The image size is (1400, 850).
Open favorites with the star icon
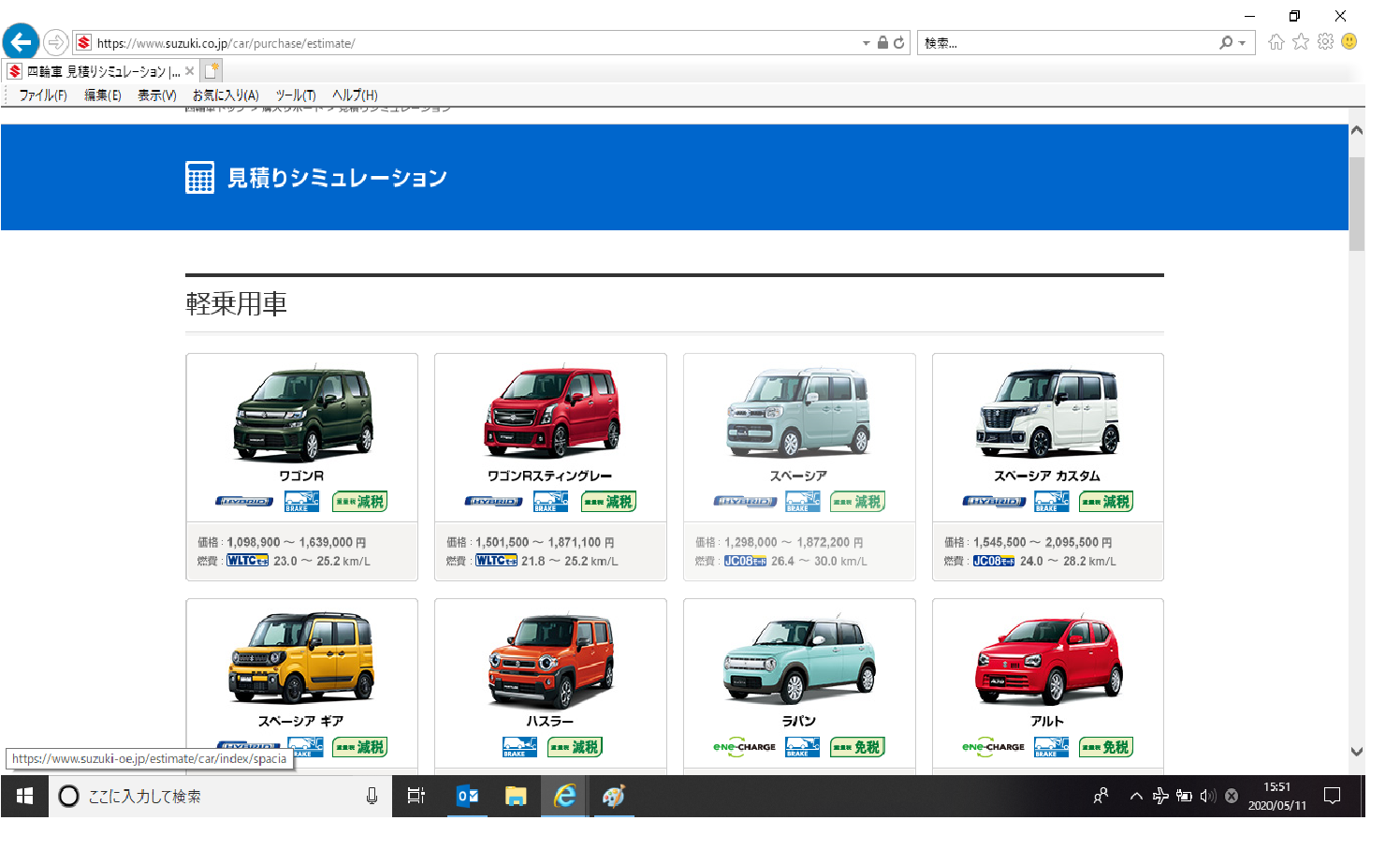click(1301, 41)
